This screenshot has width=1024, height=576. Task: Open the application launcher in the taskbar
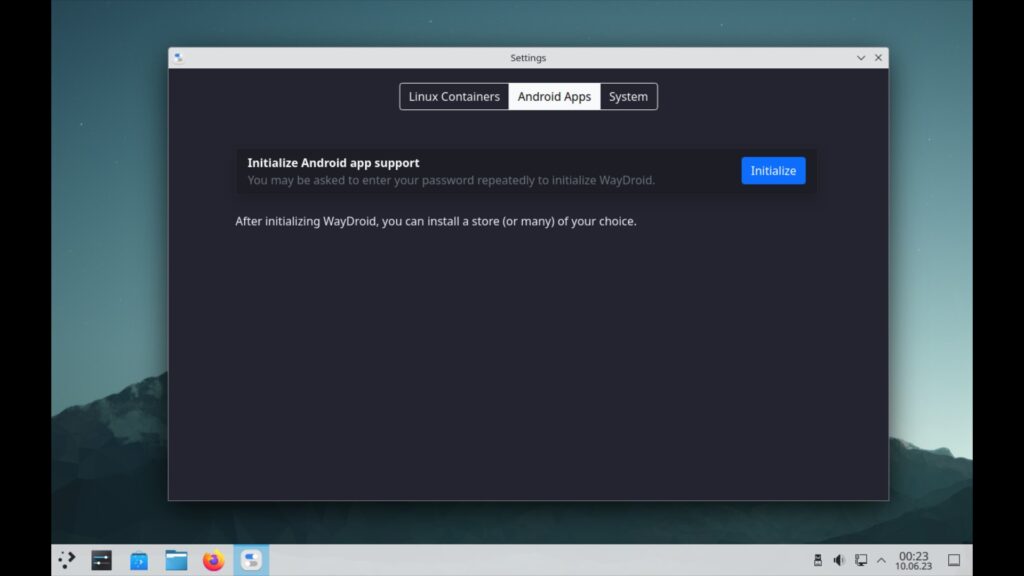pyautogui.click(x=67, y=560)
